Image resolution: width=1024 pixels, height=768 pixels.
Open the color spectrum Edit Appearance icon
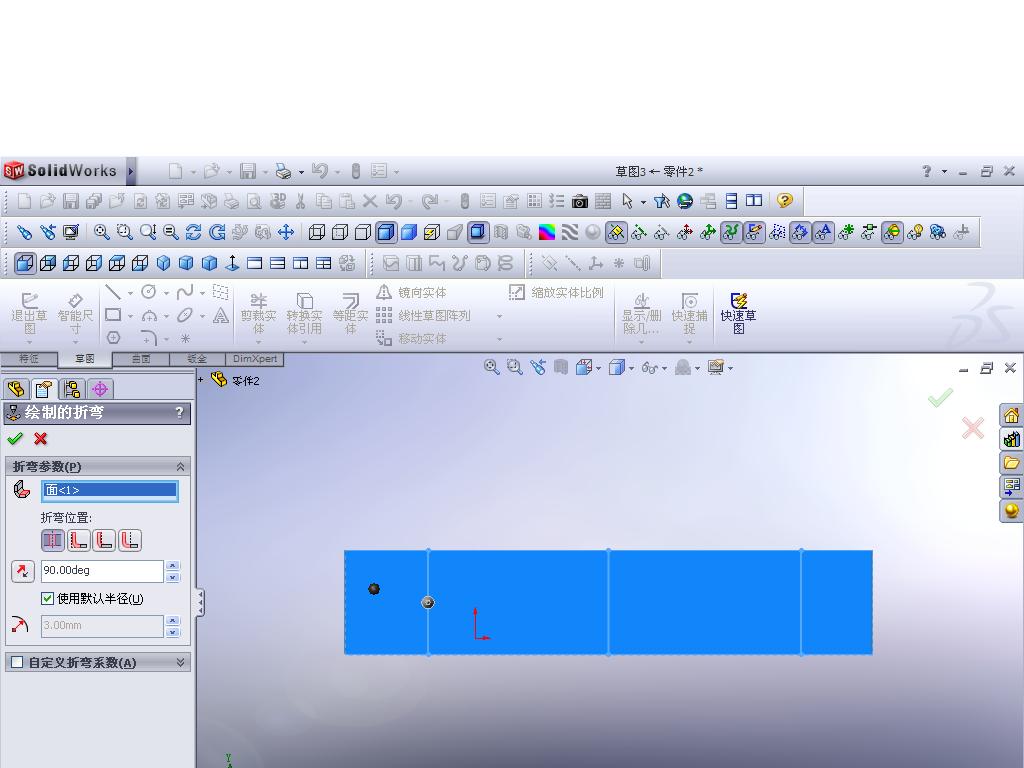coord(547,232)
